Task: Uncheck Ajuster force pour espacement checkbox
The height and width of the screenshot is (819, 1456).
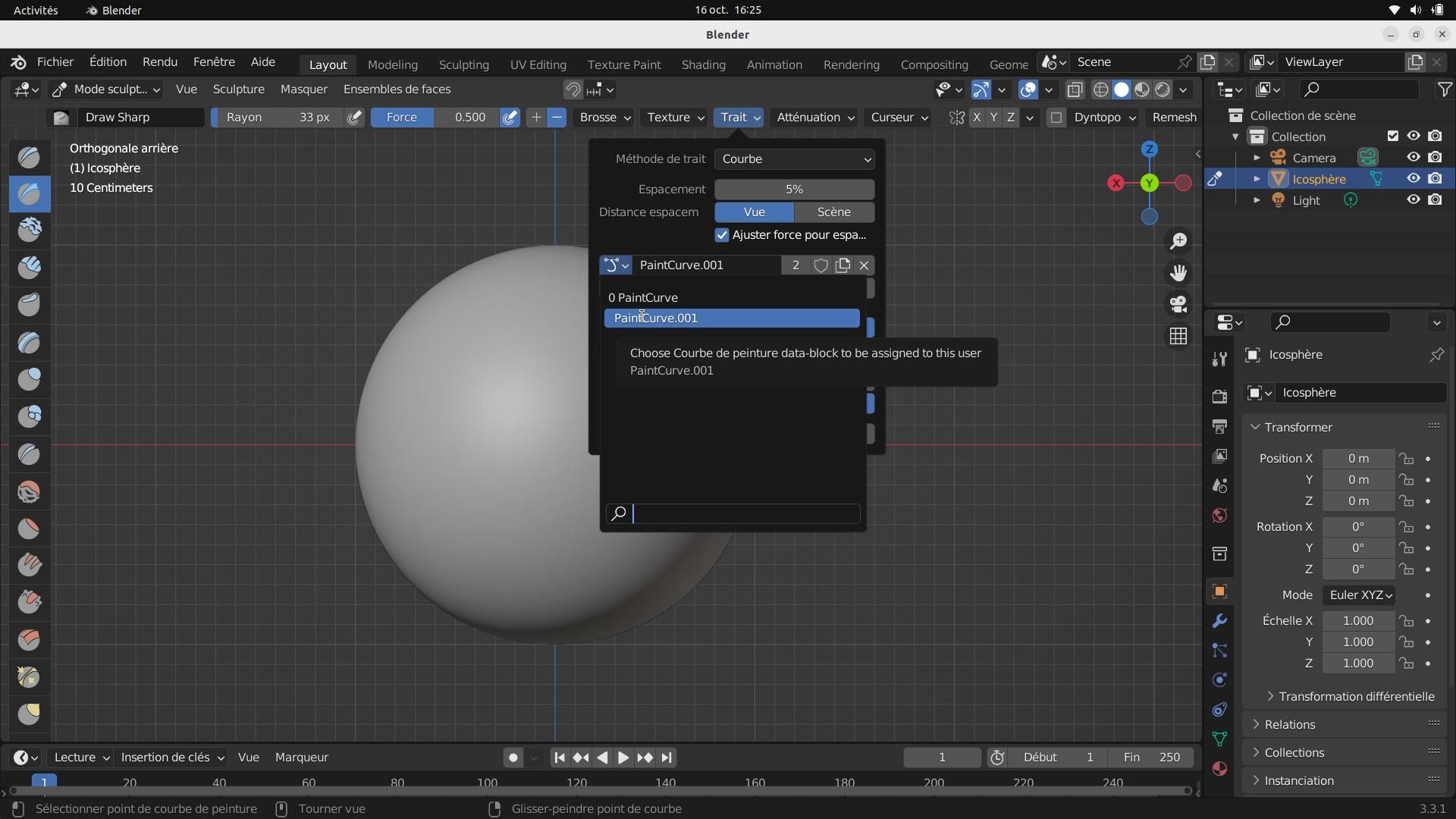Action: point(722,235)
